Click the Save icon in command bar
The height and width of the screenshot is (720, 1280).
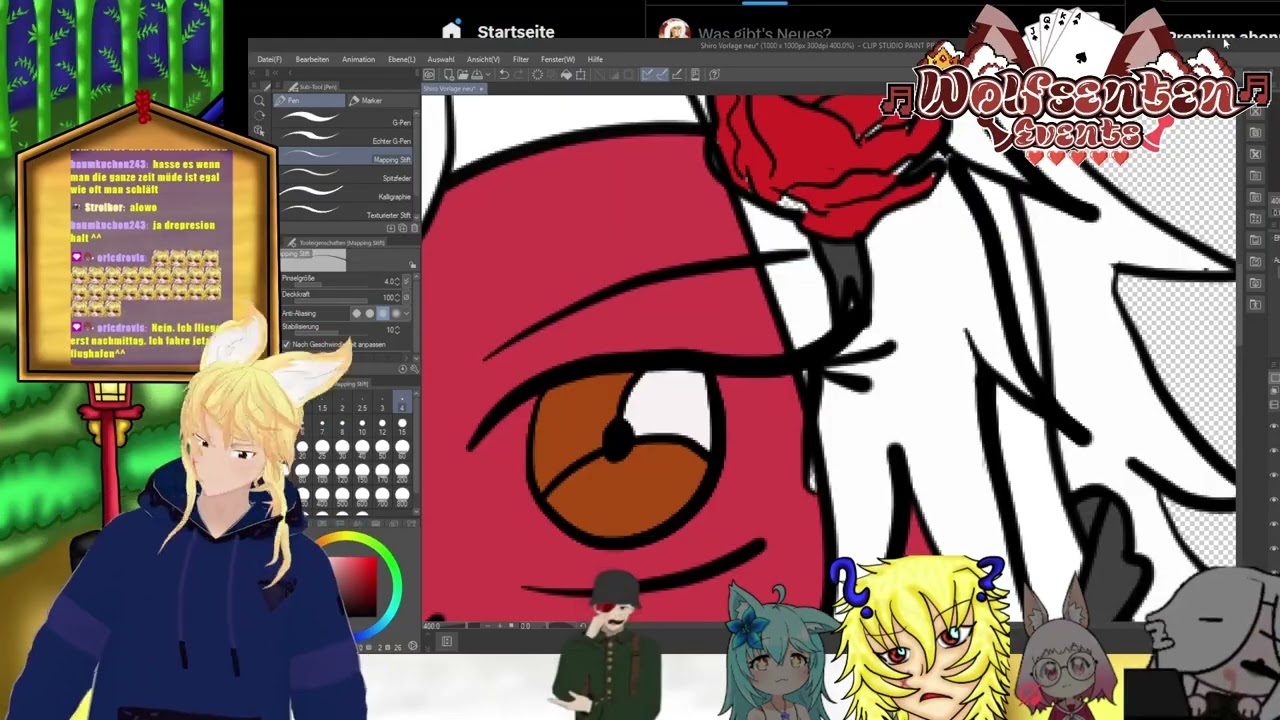(x=477, y=74)
